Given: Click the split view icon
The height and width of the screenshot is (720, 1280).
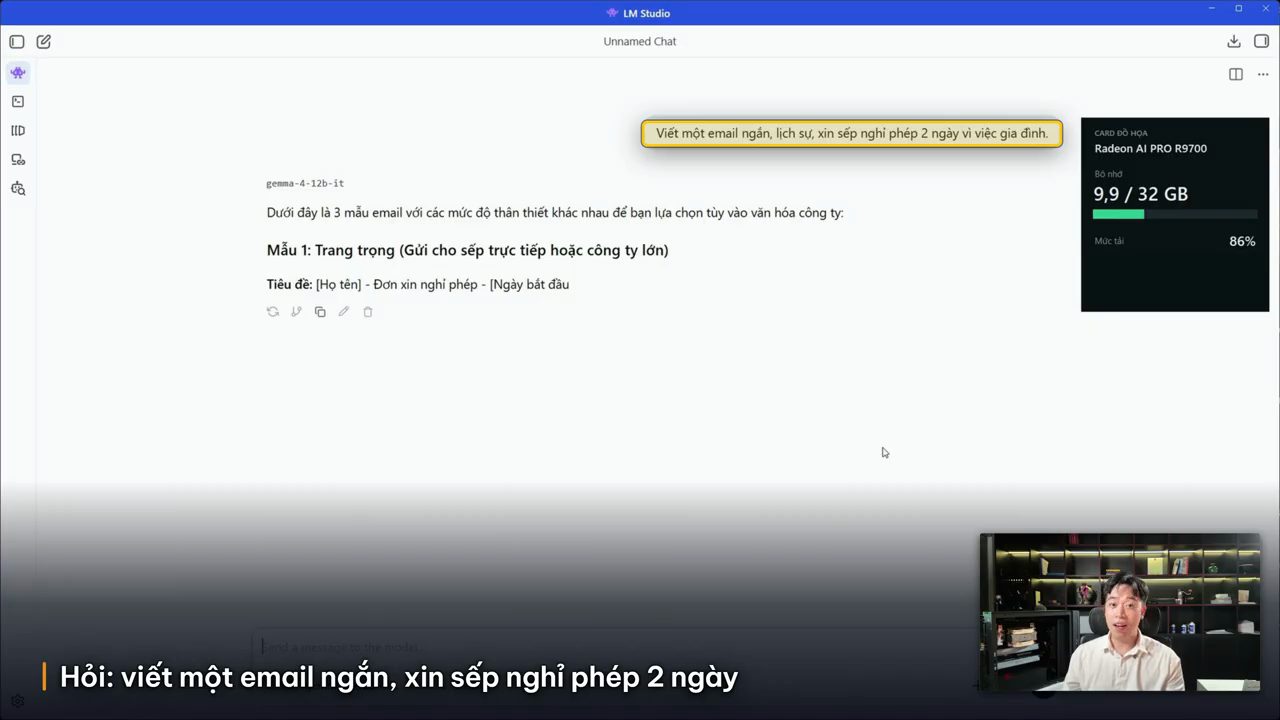Looking at the screenshot, I should tap(1236, 75).
